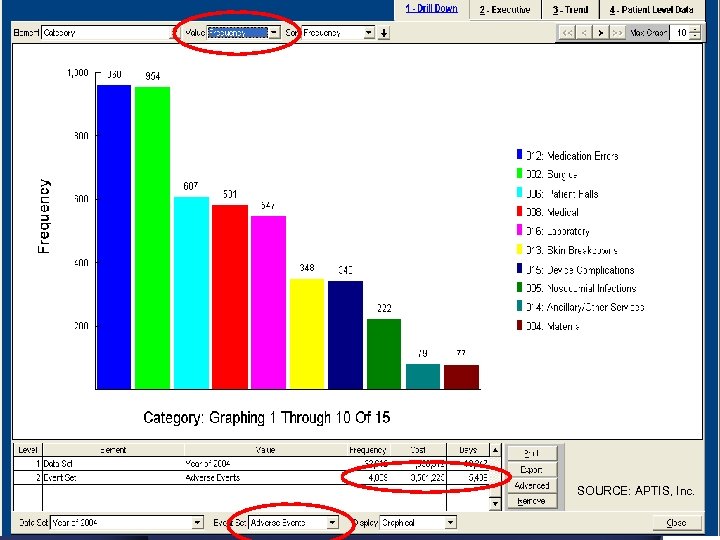Increase the Max Graph count stepper
This screenshot has width=720, height=540.
[x=695, y=29]
